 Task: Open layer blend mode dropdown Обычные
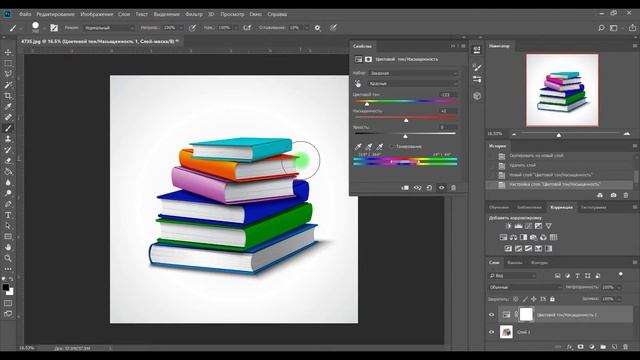click(x=525, y=287)
